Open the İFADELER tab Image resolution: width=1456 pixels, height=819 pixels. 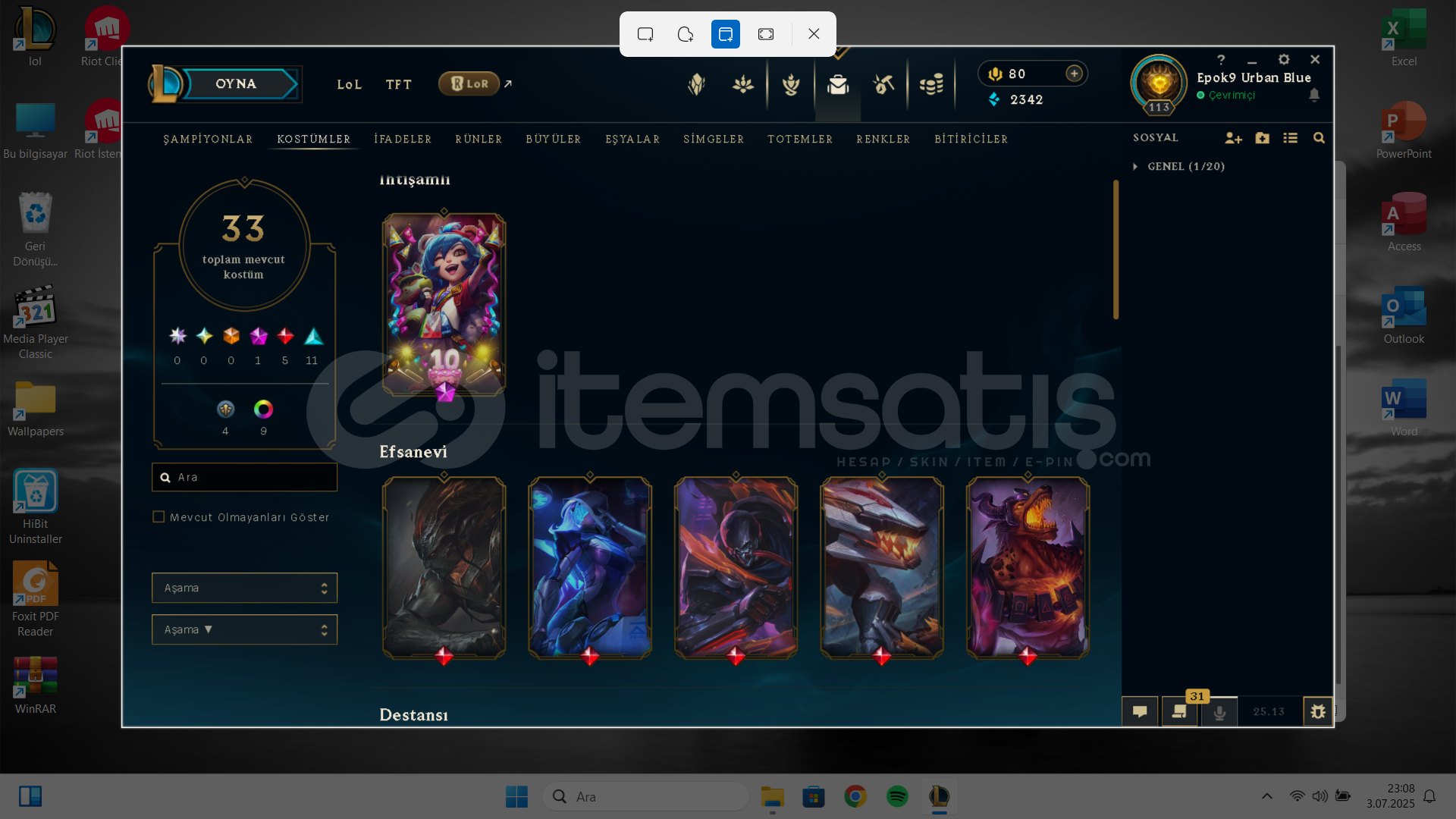(x=403, y=139)
